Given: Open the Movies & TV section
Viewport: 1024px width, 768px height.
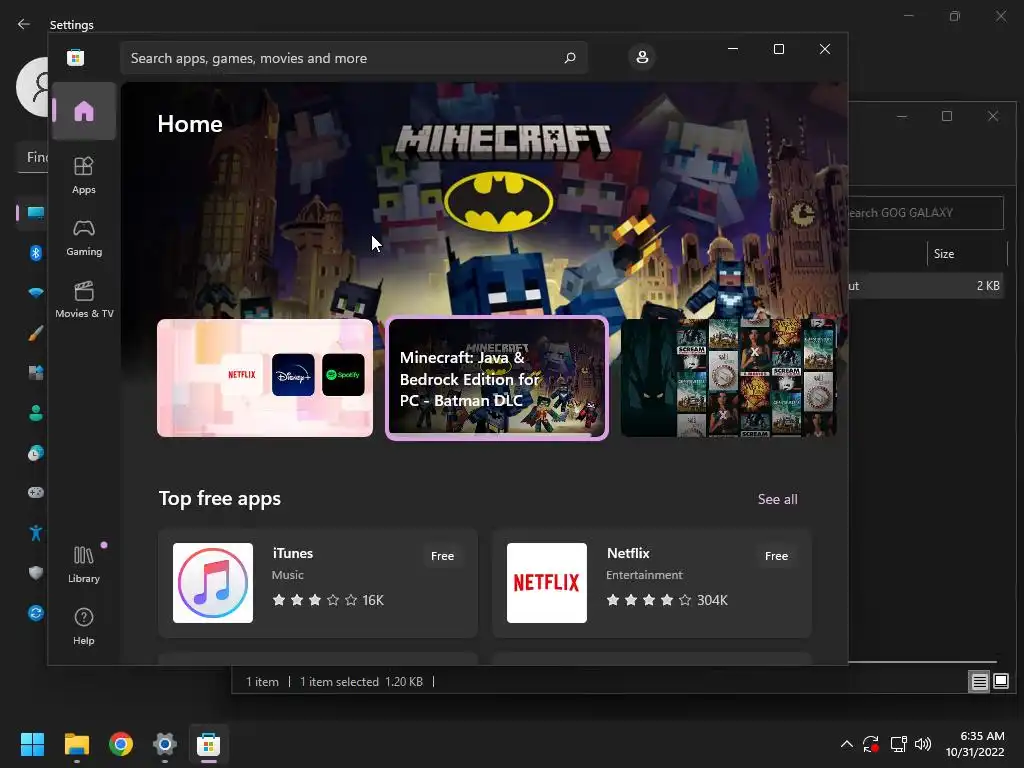Looking at the screenshot, I should click(84, 299).
